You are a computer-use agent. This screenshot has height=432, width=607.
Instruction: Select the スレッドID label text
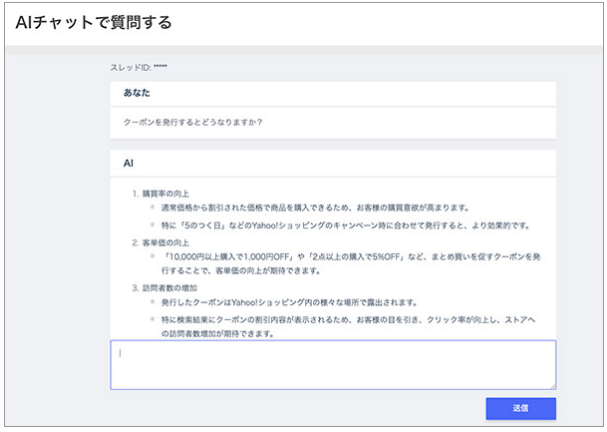click(x=130, y=68)
